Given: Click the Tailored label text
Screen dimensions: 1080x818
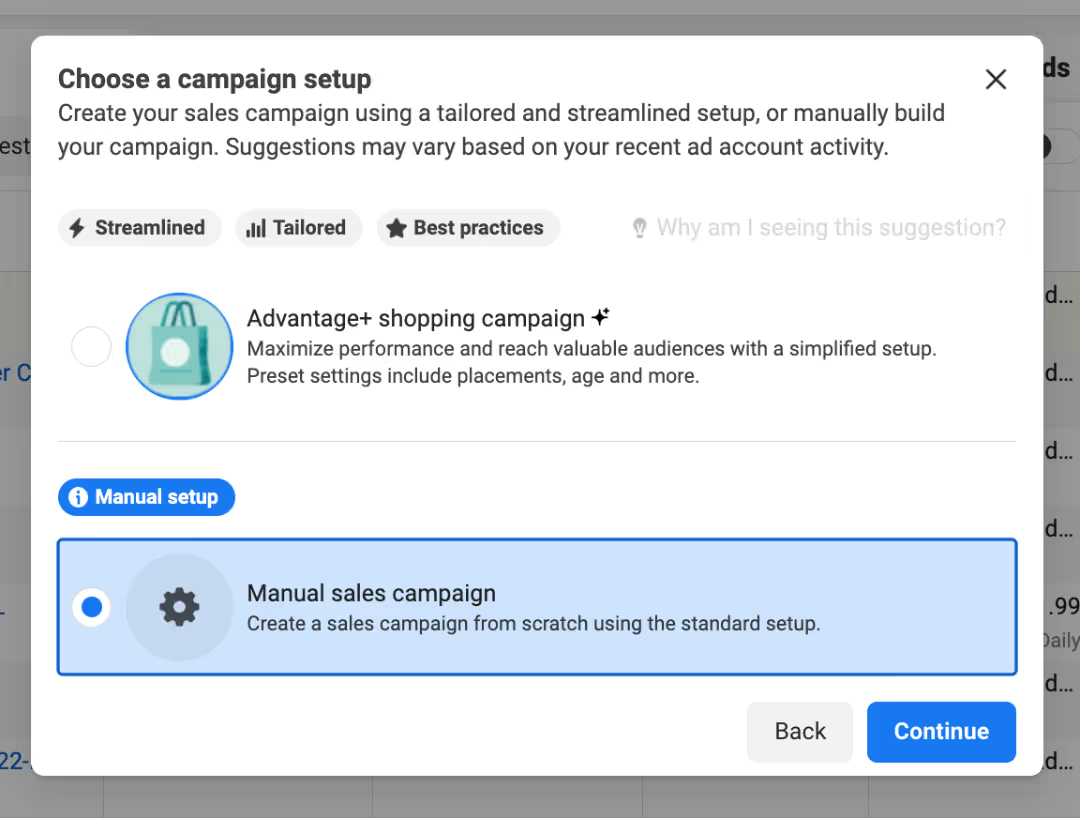Looking at the screenshot, I should point(309,228).
